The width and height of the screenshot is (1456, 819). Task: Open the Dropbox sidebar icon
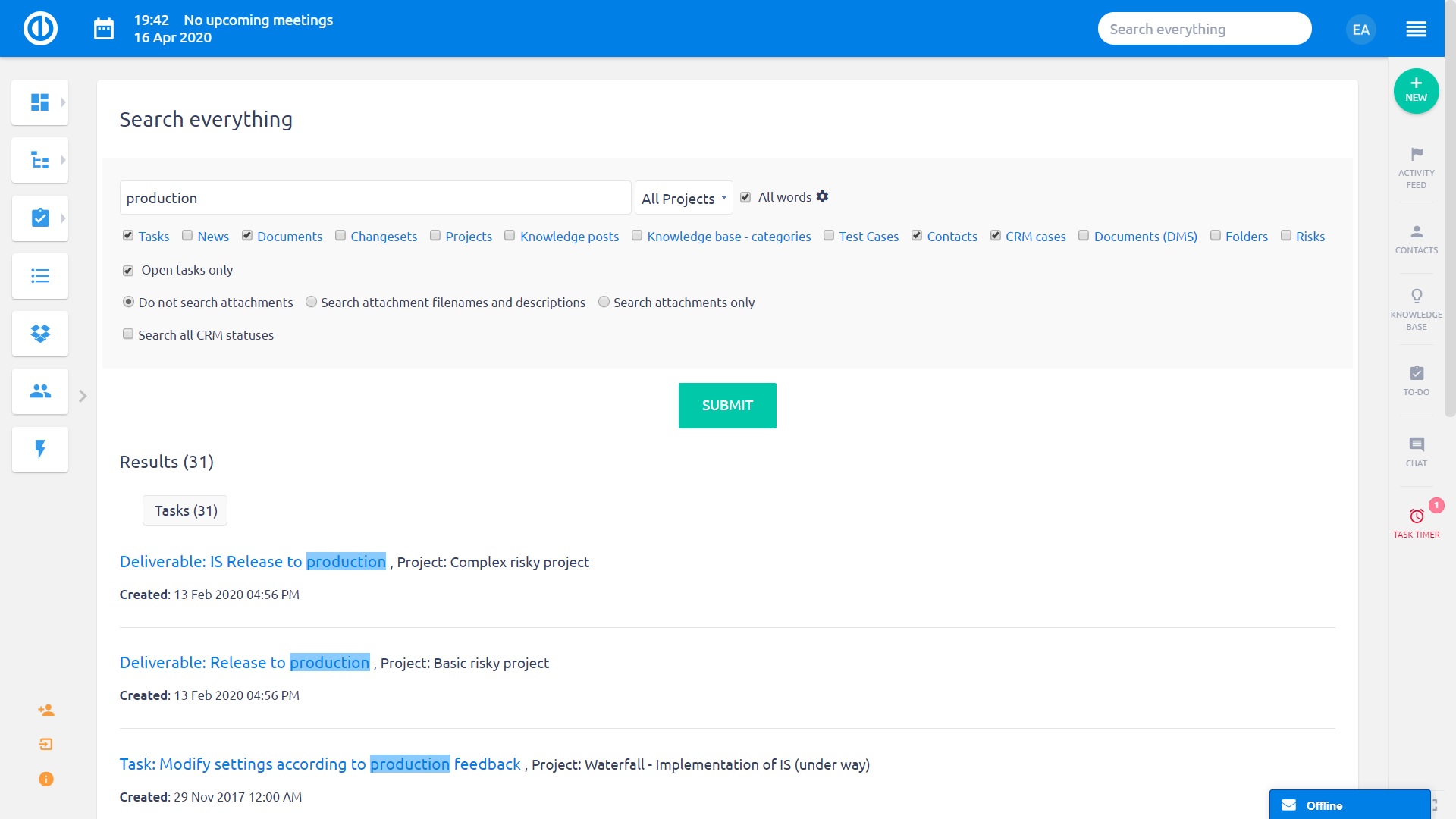pos(40,334)
